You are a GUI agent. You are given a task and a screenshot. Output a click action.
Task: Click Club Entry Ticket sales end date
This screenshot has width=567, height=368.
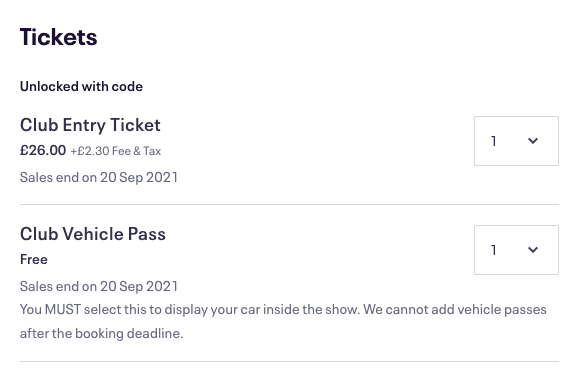[x=99, y=177]
